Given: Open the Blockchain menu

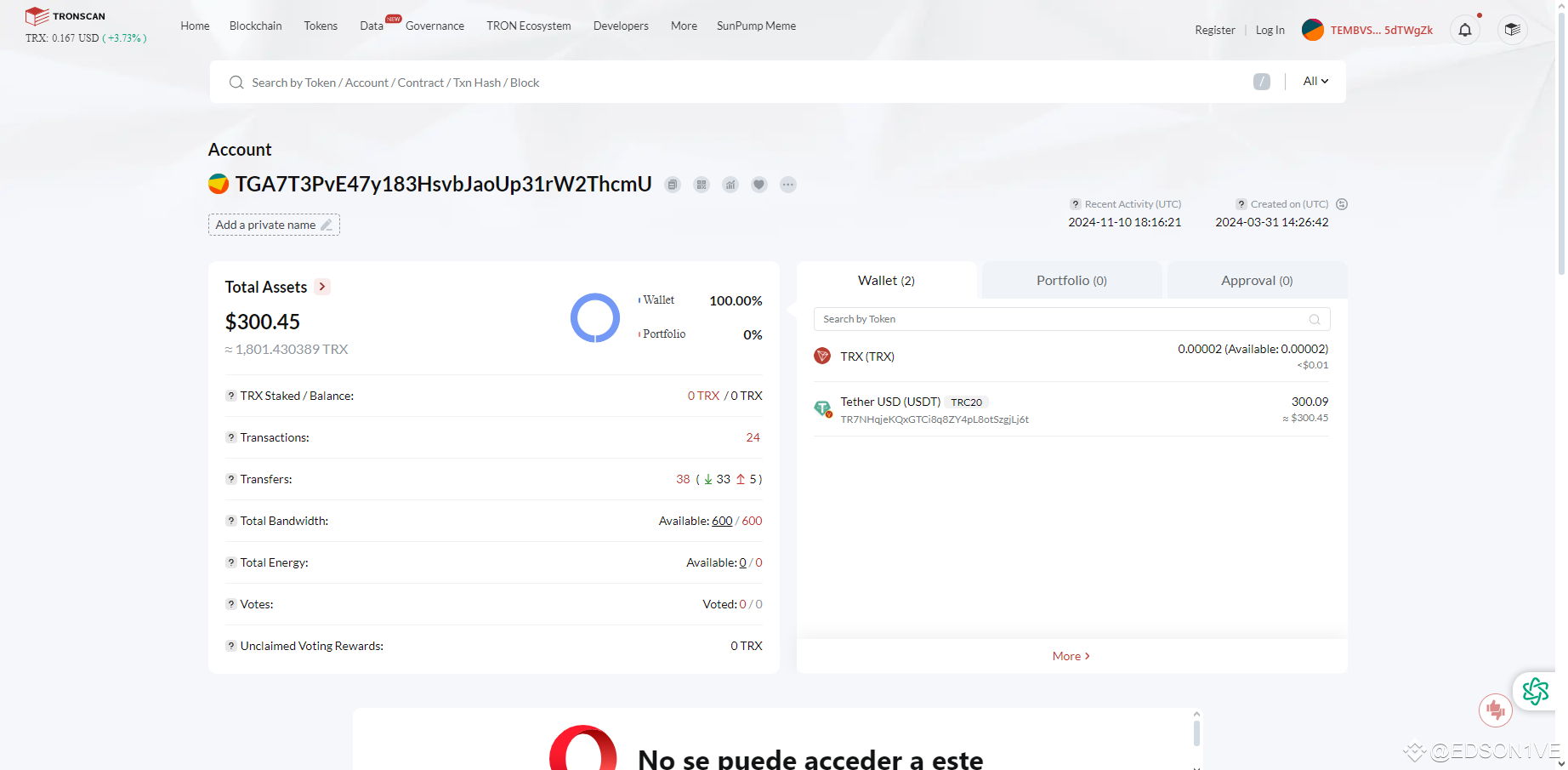Looking at the screenshot, I should pyautogui.click(x=256, y=26).
